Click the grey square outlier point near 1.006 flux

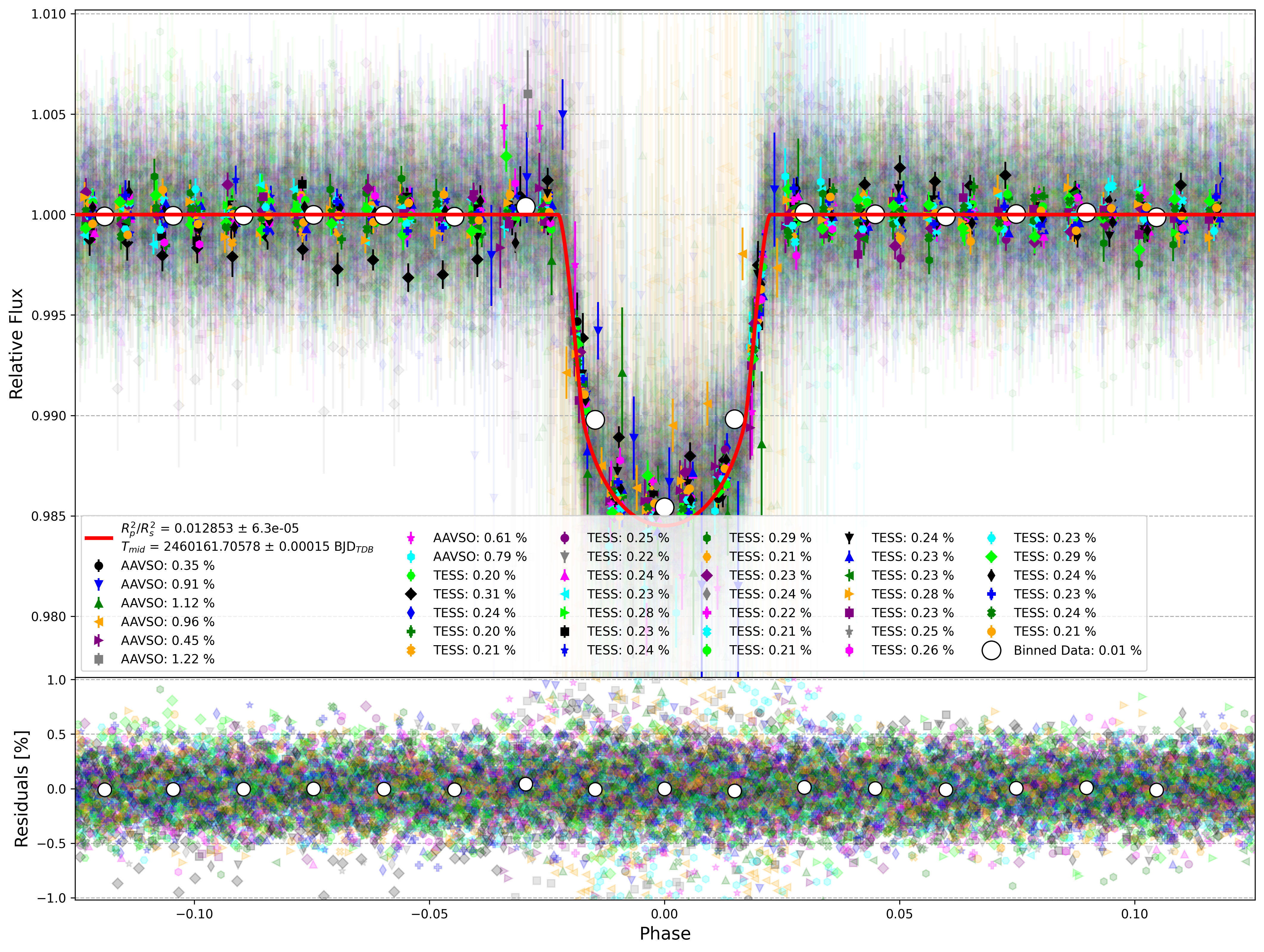coord(528,94)
